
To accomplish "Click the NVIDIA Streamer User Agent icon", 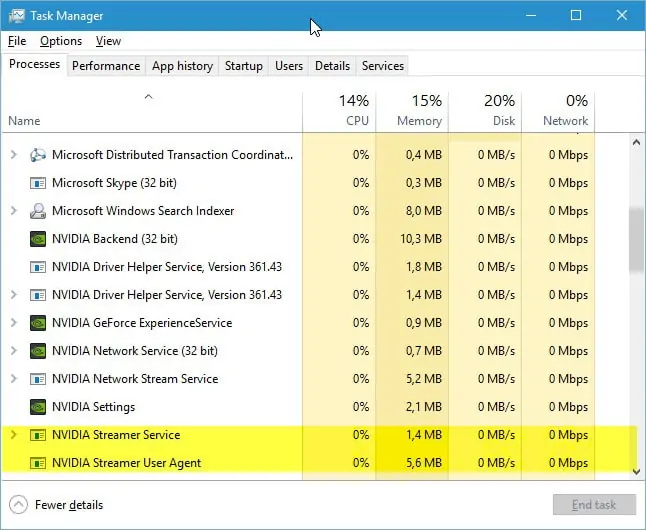I will (x=37, y=463).
